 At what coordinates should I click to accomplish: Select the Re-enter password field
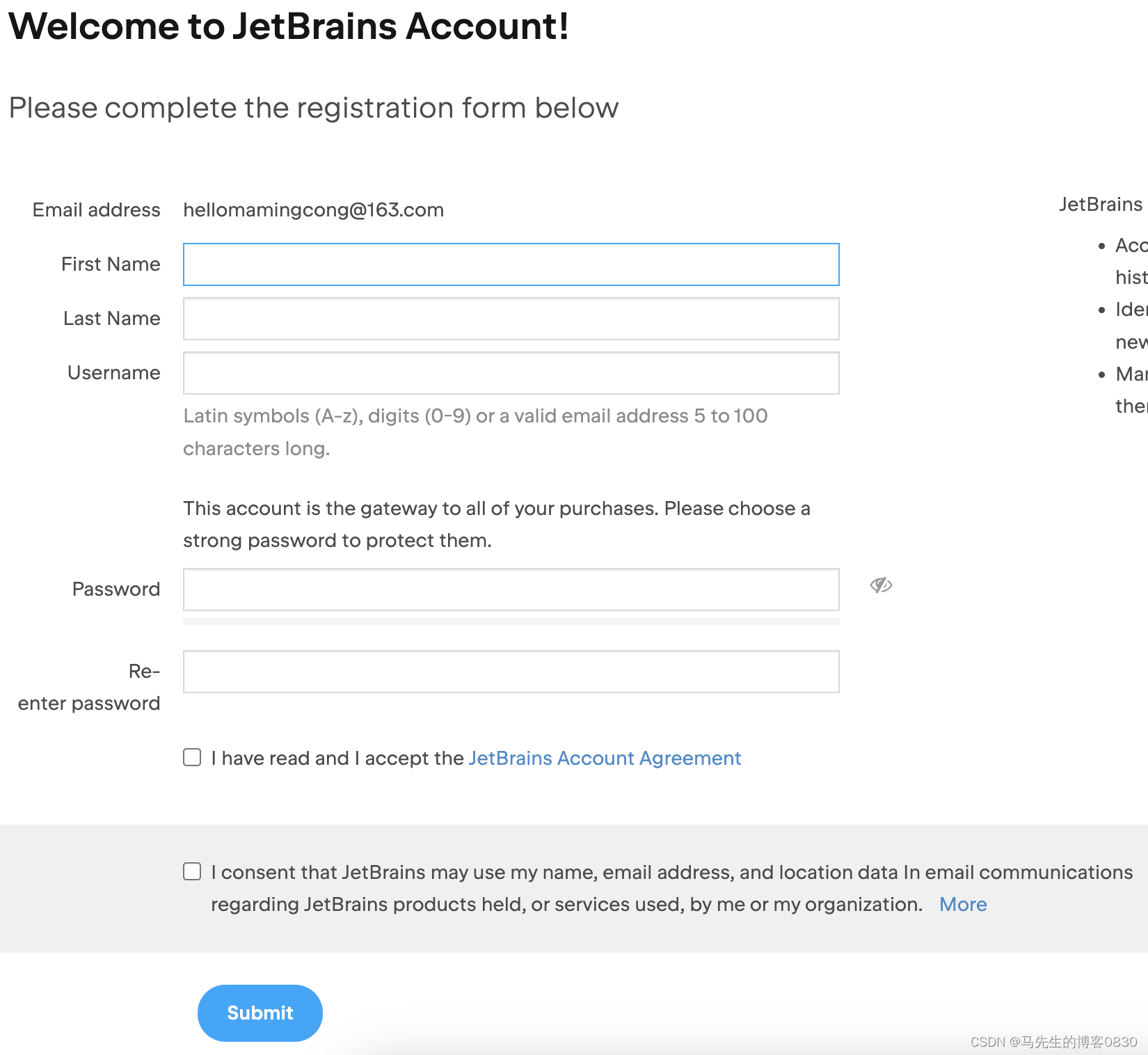click(511, 672)
